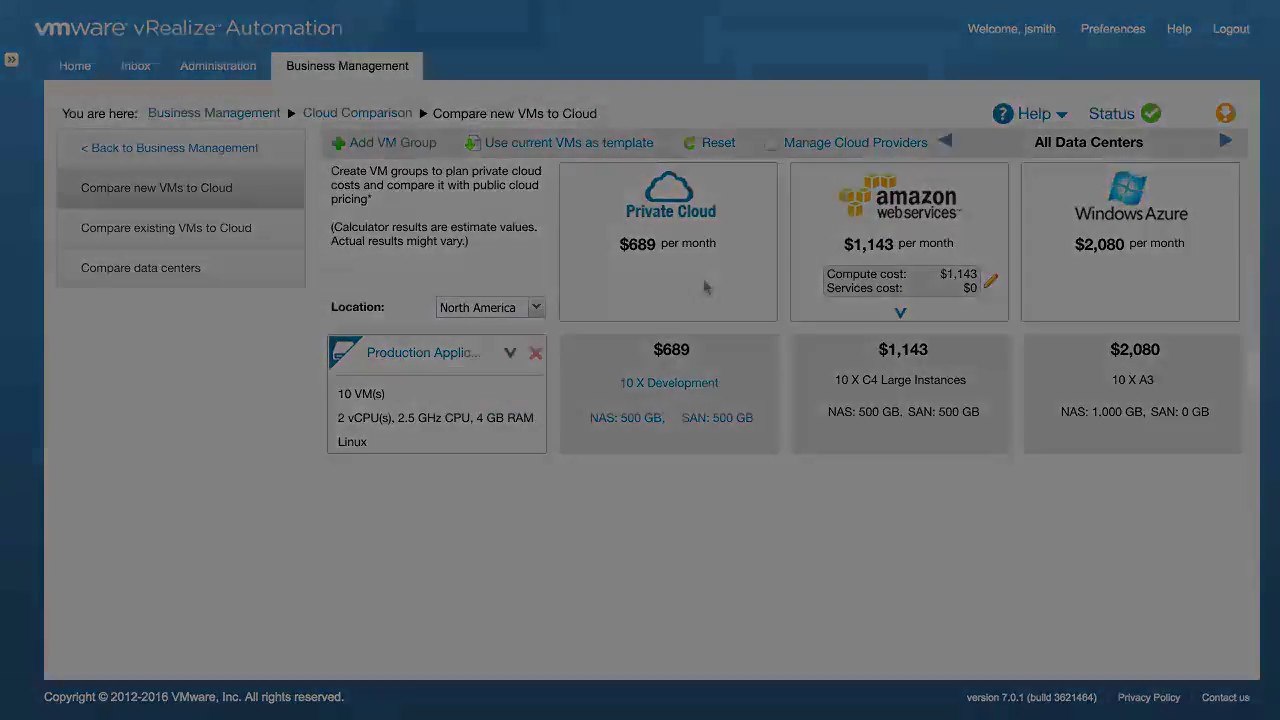Open the Help dropdown arrow menu

pos(1061,115)
